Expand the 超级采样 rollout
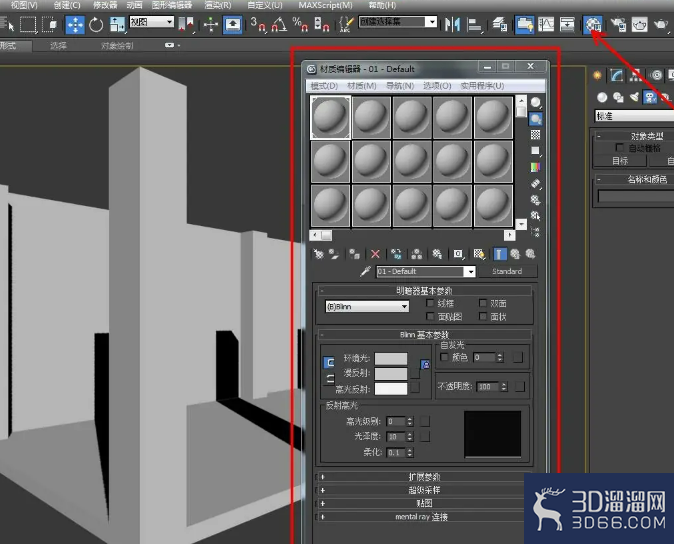 (423, 490)
